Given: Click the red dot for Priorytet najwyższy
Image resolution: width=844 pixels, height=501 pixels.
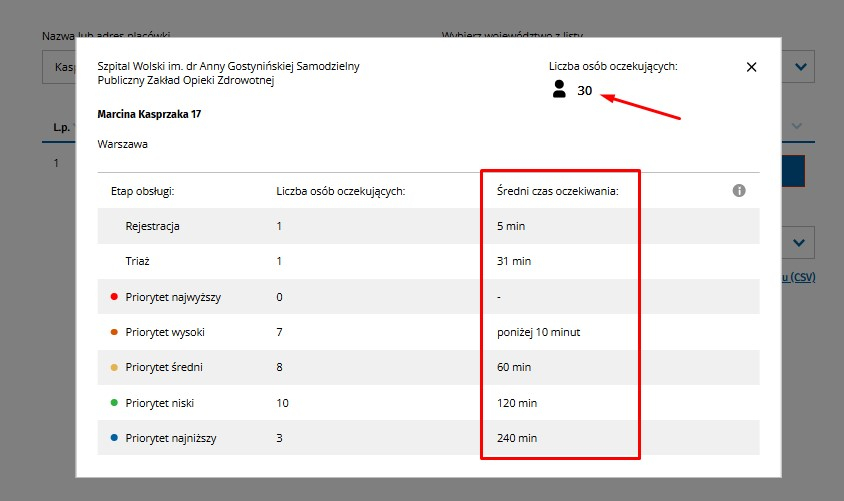Looking at the screenshot, I should 114,297.
